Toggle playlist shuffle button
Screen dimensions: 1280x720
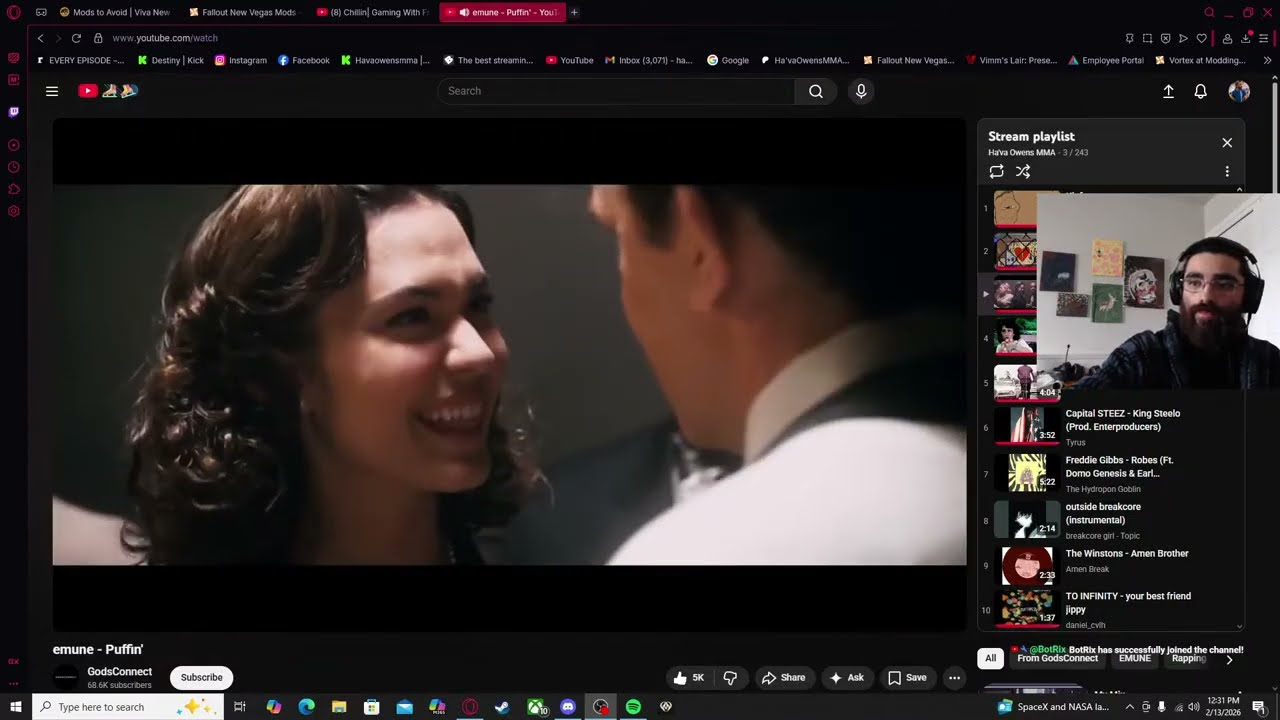(x=1023, y=172)
